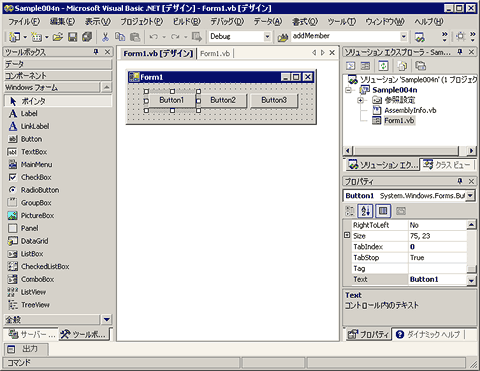Screen dimensions: 480x371
Task: Click Button2 on the Form1 designer
Action: pyautogui.click(x=223, y=100)
